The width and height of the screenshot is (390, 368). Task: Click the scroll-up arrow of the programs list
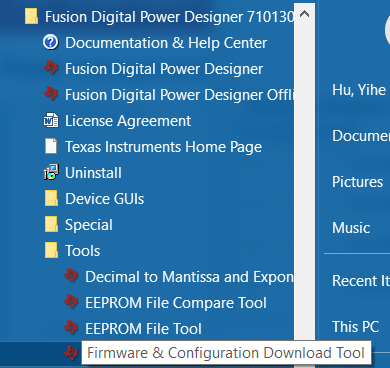click(304, 14)
